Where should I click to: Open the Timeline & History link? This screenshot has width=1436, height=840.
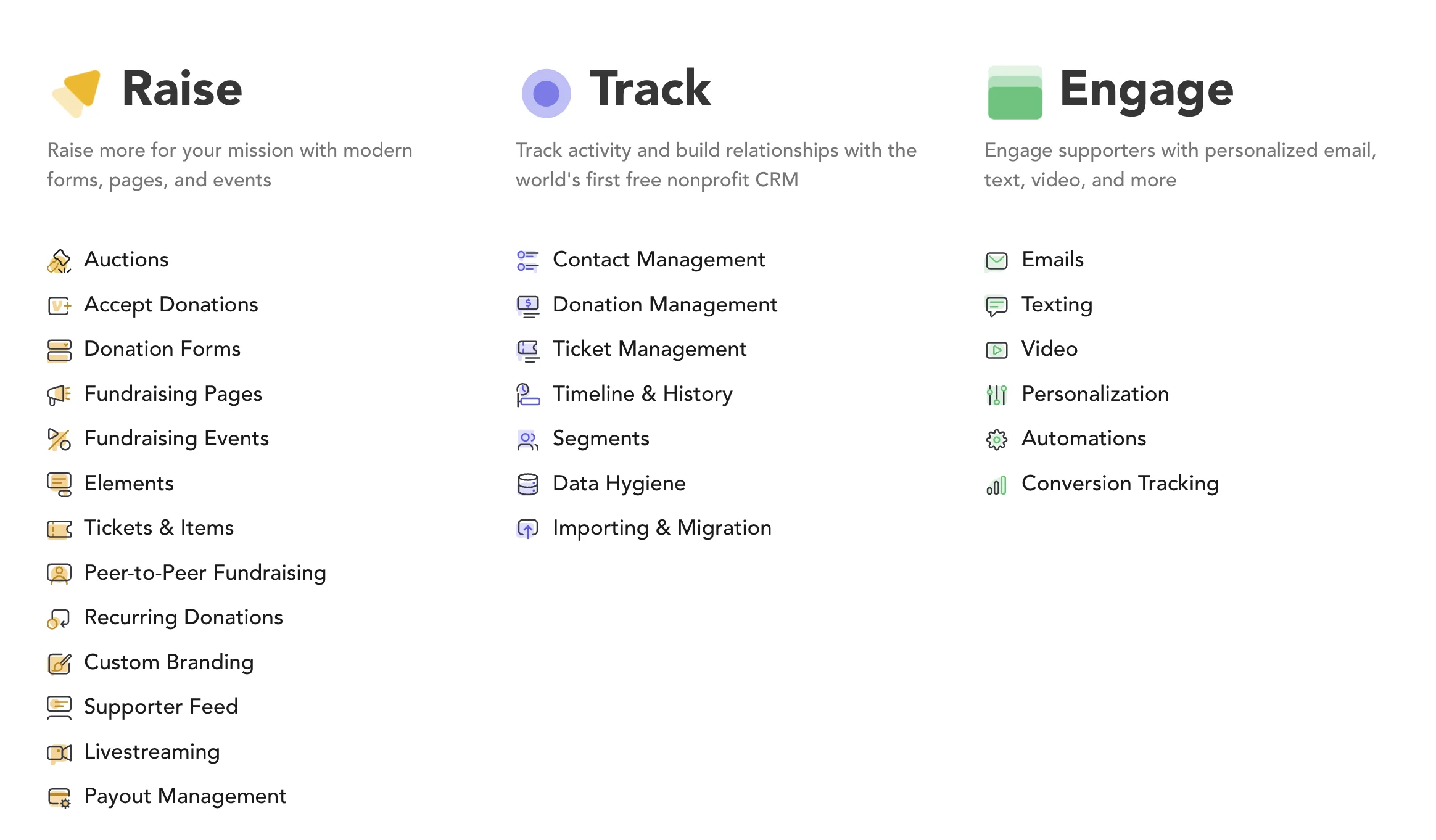click(642, 394)
